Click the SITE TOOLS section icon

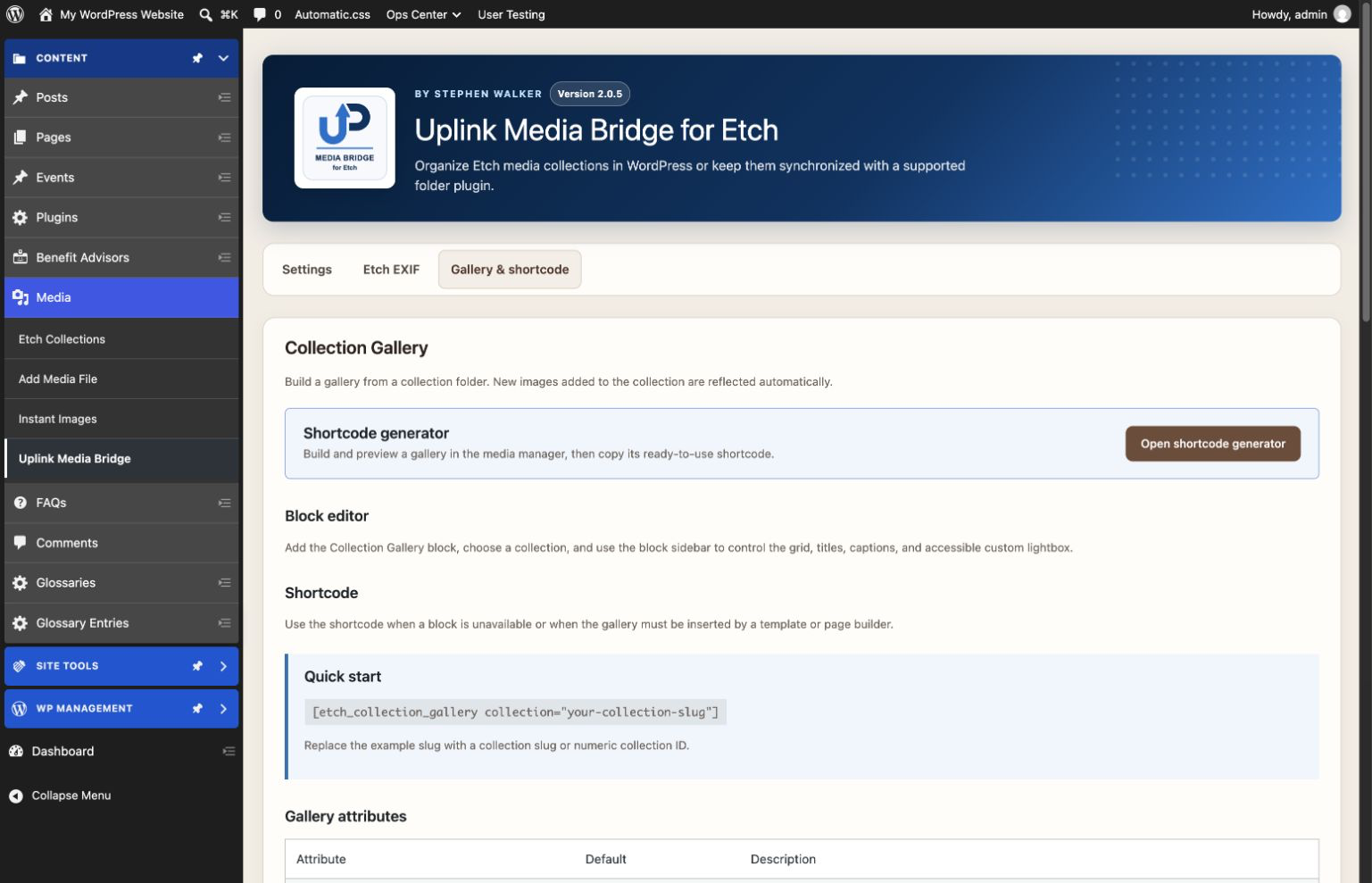point(19,666)
